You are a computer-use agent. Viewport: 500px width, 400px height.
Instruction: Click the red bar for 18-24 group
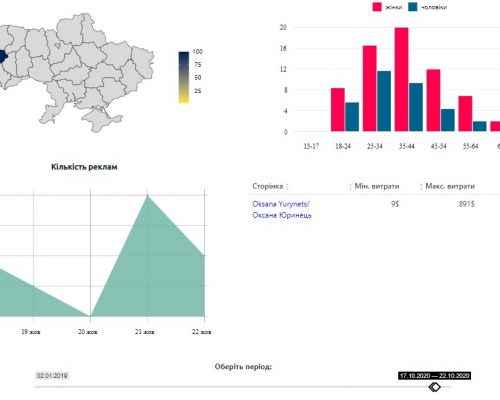tap(338, 110)
